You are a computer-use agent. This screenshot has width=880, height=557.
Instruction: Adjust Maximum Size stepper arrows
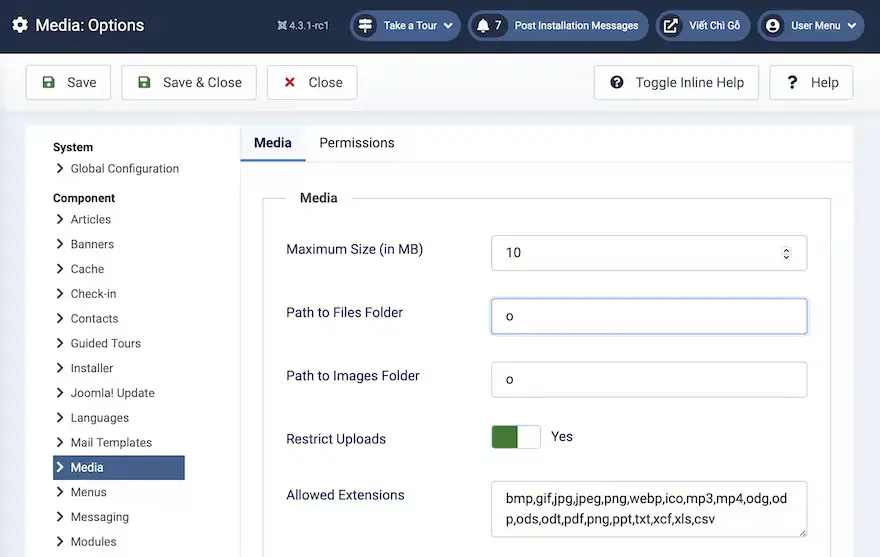786,253
